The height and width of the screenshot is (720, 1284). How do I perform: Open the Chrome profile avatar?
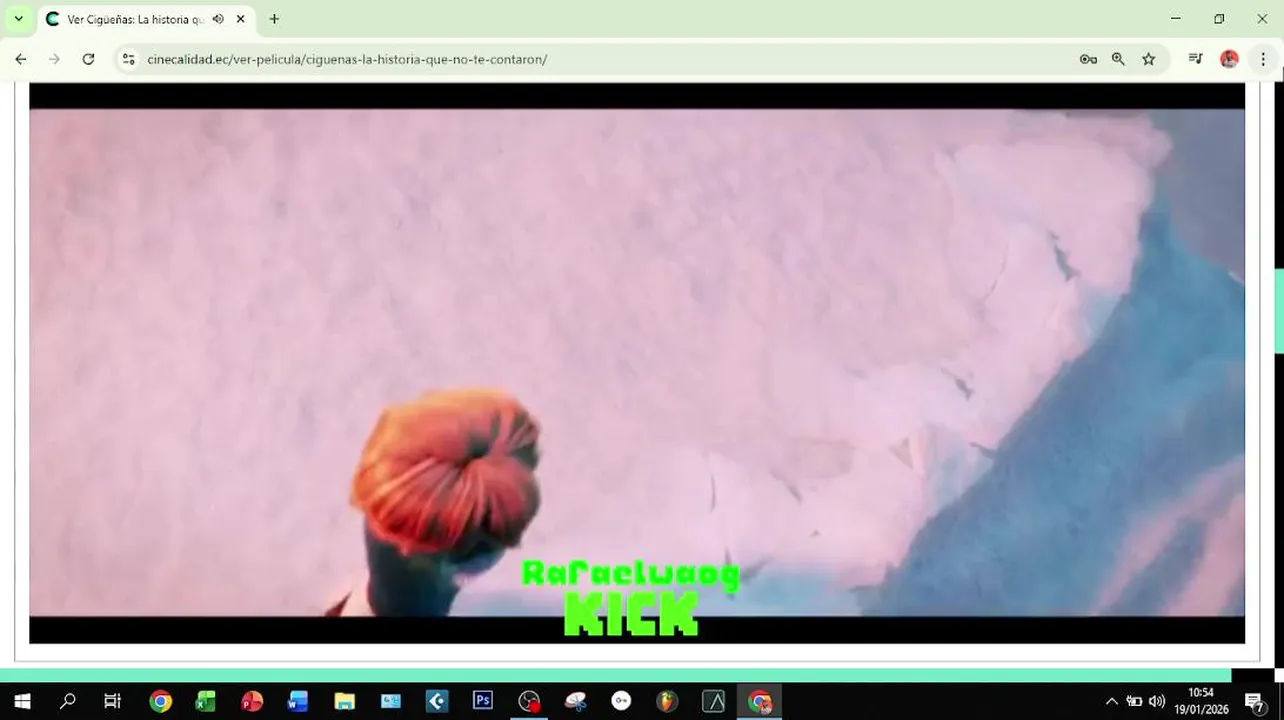pyautogui.click(x=1229, y=59)
